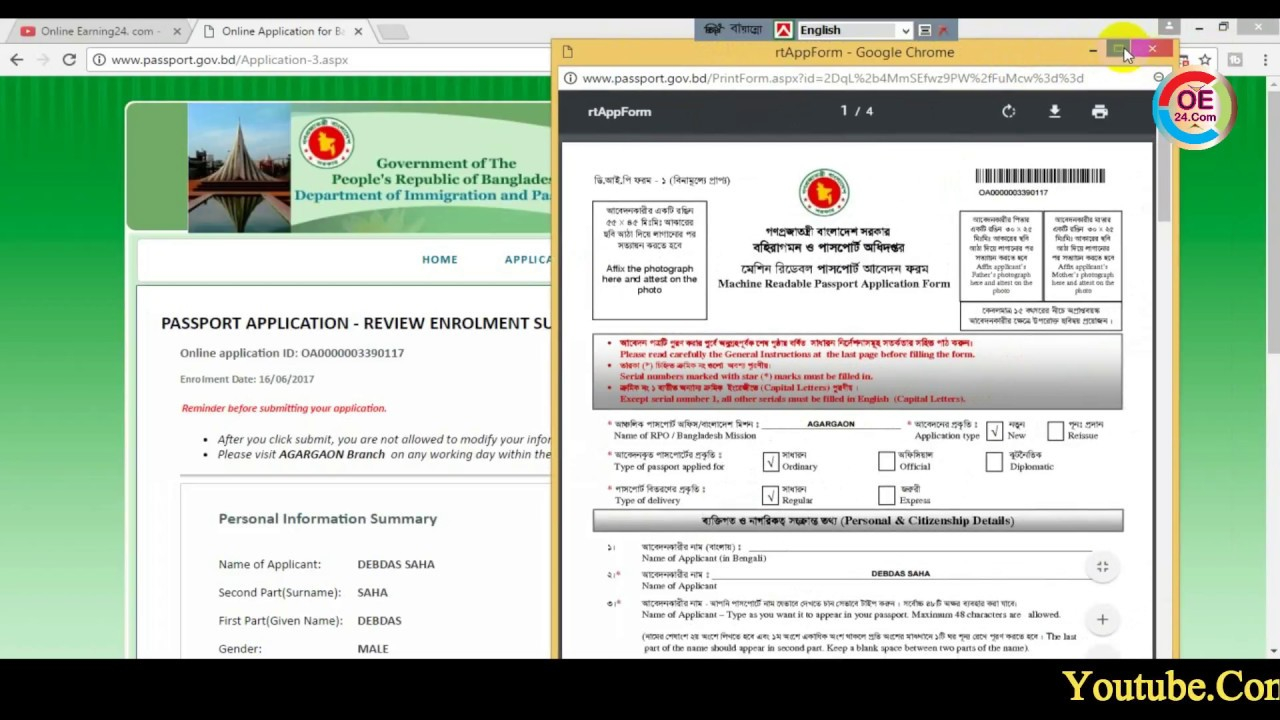This screenshot has width=1280, height=720.
Task: Click the extension icon beside star
Action: coord(1235,60)
